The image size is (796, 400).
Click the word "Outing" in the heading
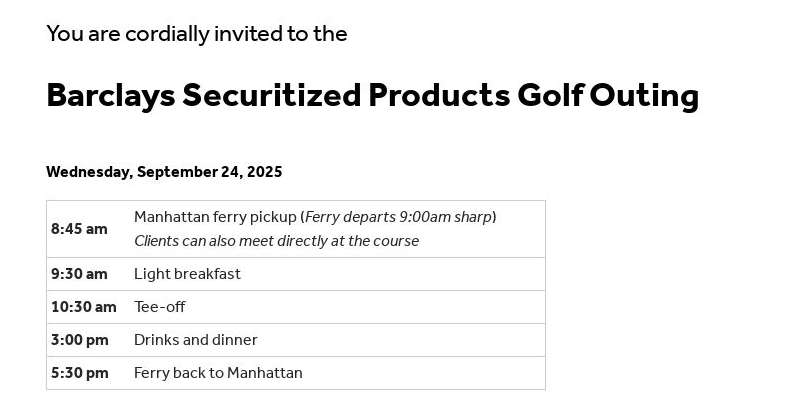coord(643,96)
